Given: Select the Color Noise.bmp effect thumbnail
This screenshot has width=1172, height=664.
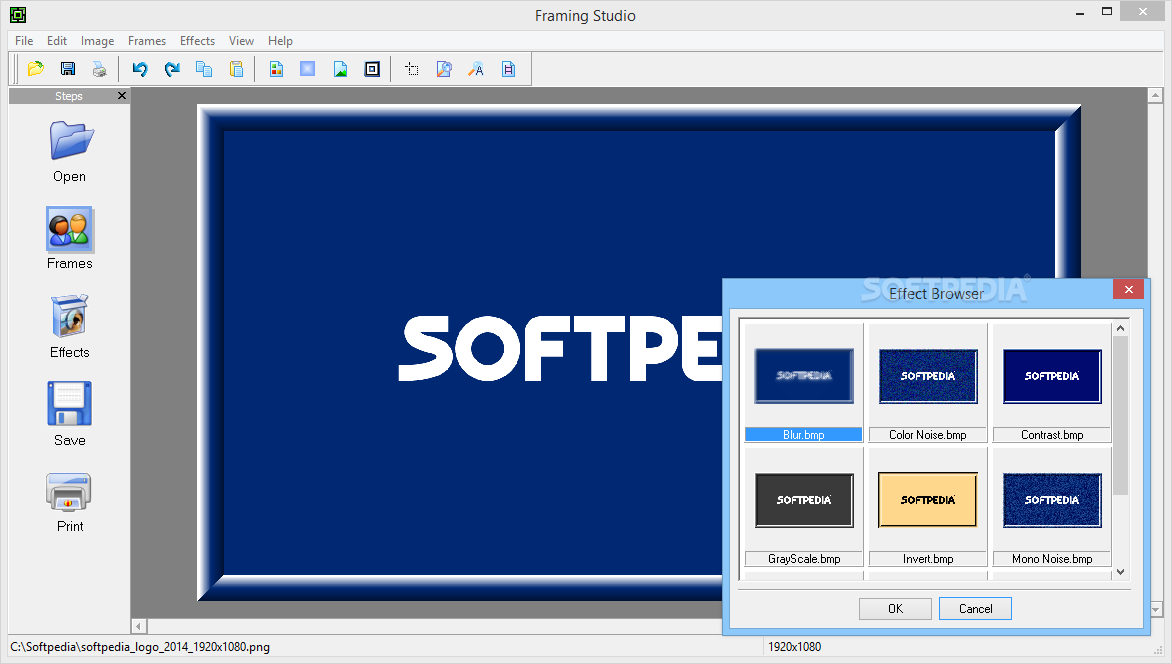Looking at the screenshot, I should click(928, 376).
